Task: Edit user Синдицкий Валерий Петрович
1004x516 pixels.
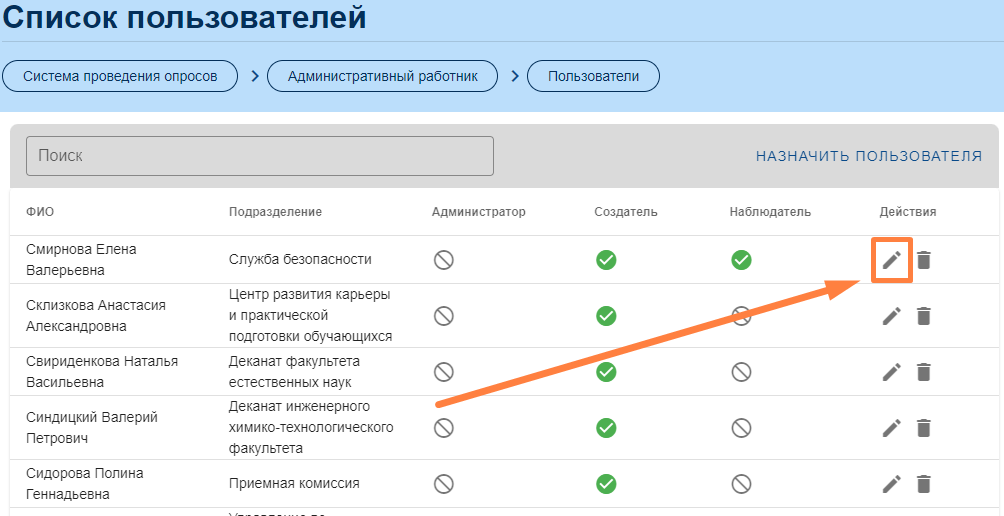Action: click(x=891, y=428)
